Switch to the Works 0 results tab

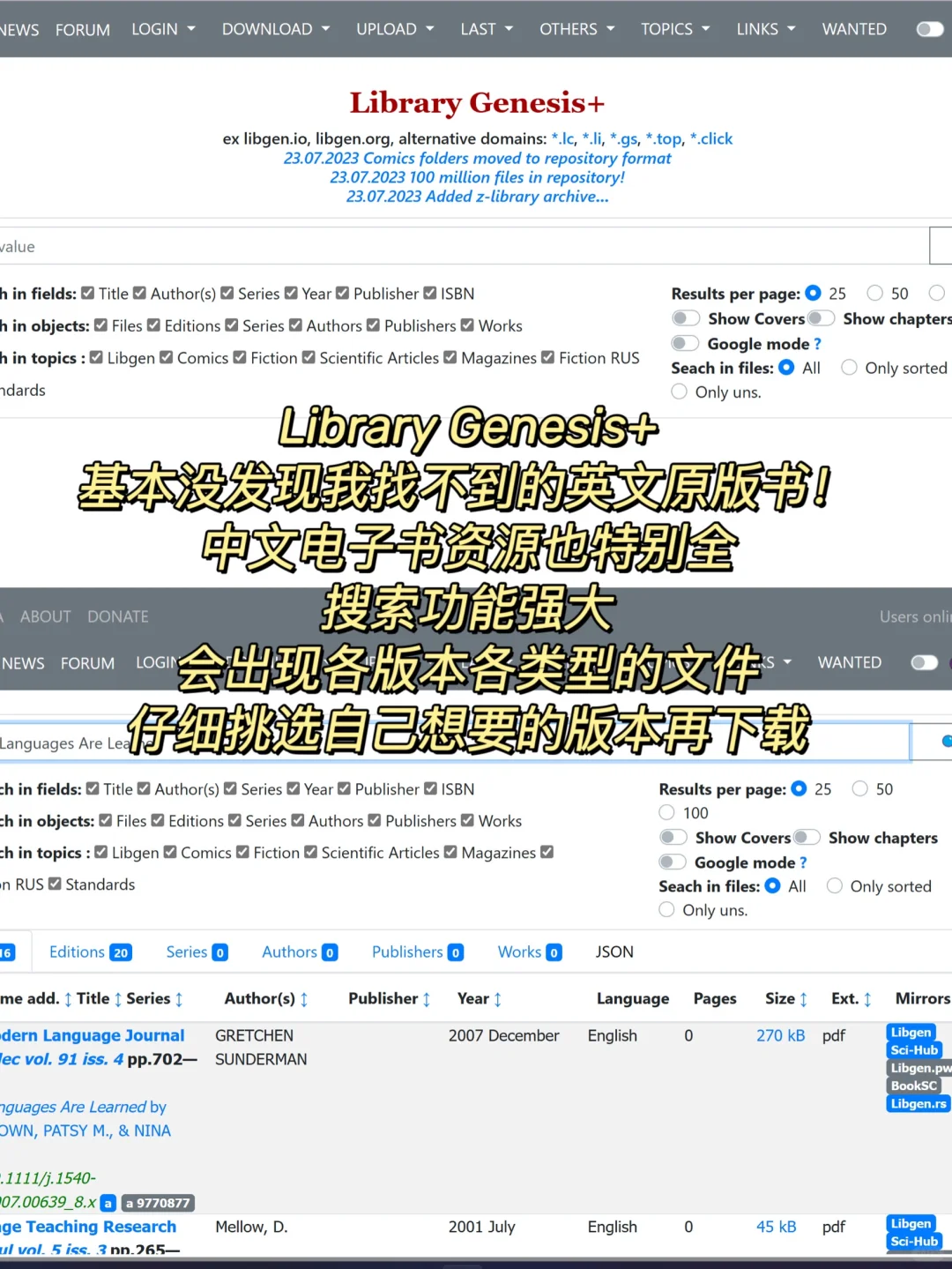[x=530, y=952]
